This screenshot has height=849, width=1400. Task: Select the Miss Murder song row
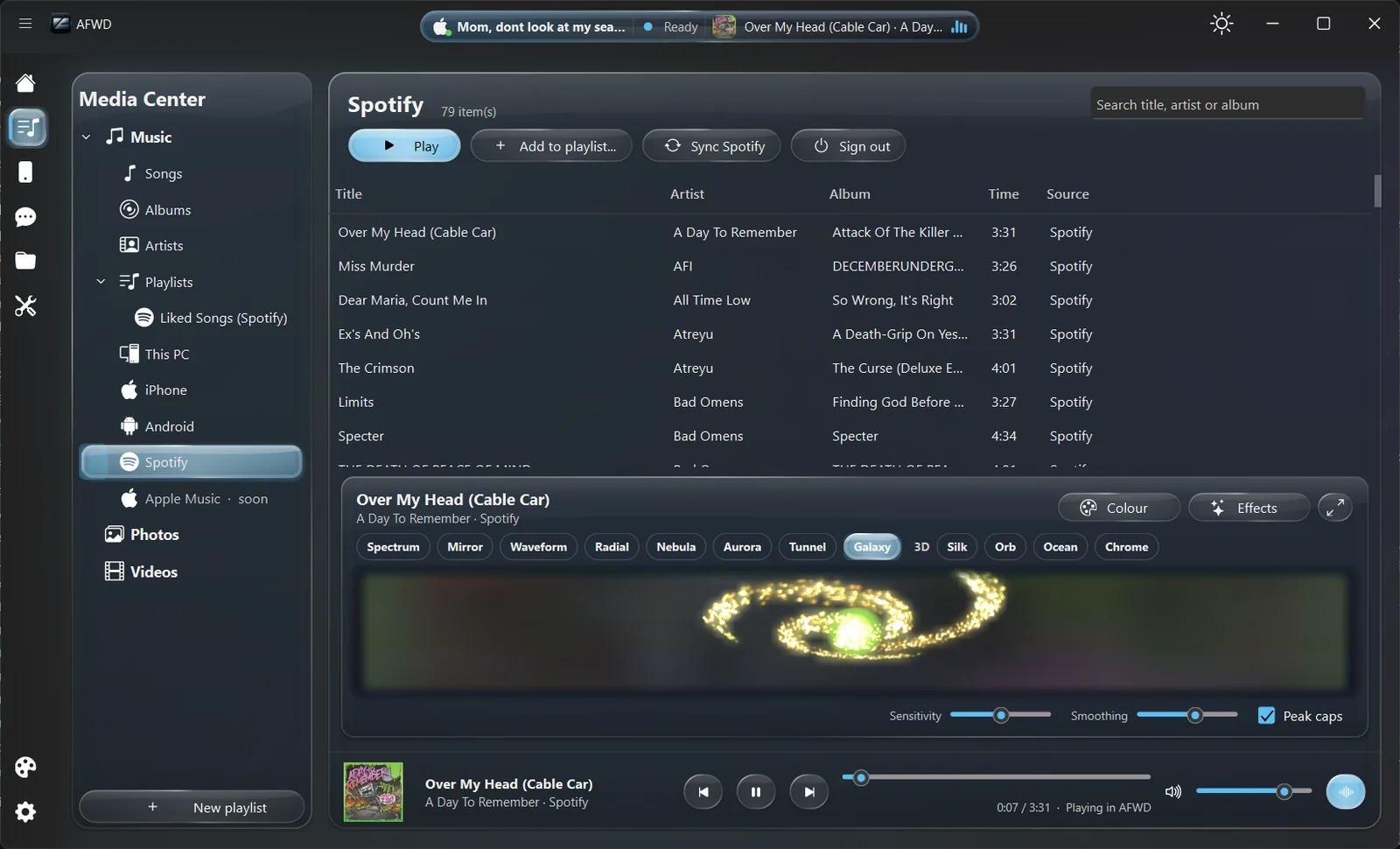849,266
